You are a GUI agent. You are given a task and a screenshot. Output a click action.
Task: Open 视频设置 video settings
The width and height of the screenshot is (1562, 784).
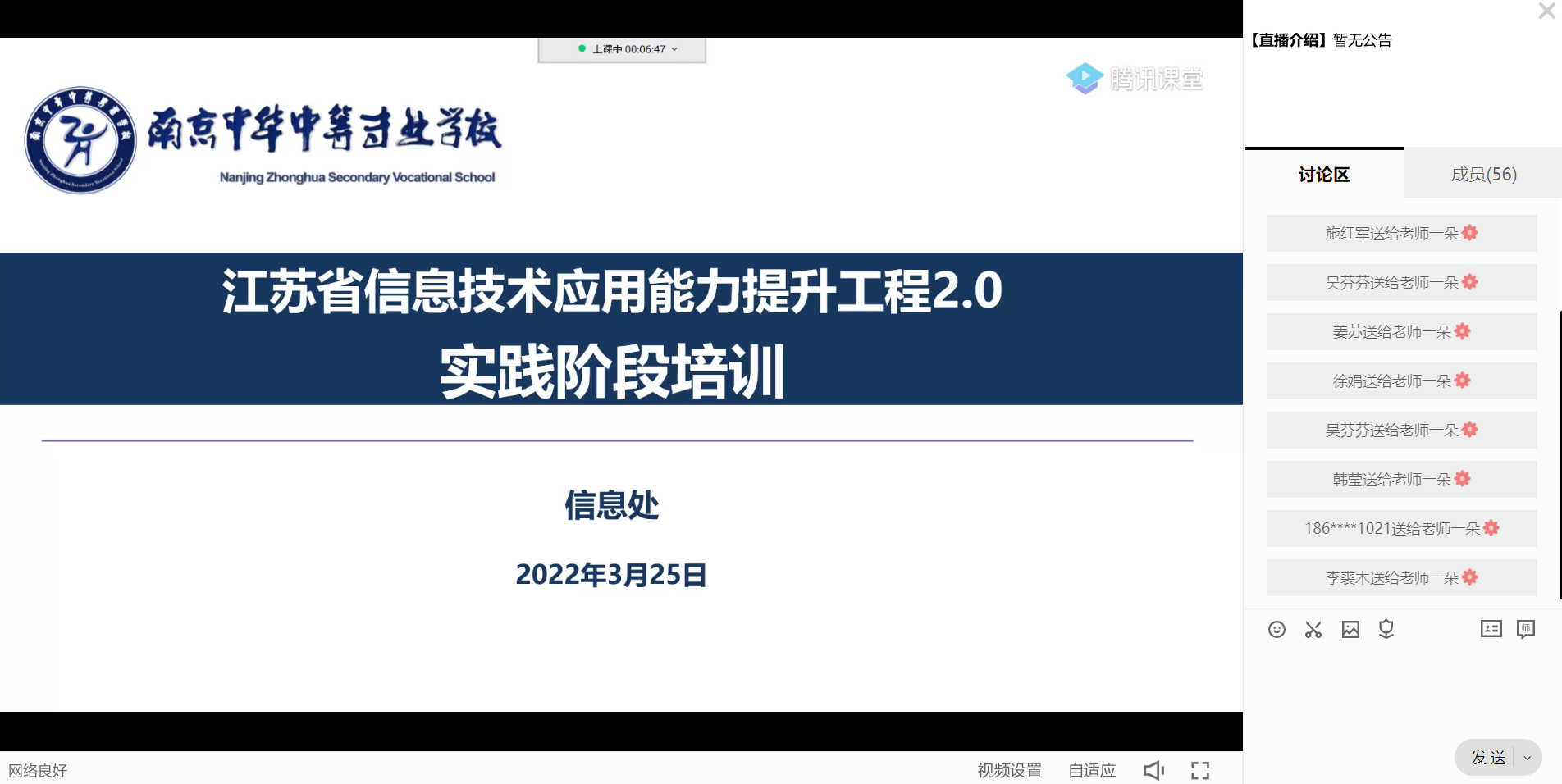pos(1009,770)
